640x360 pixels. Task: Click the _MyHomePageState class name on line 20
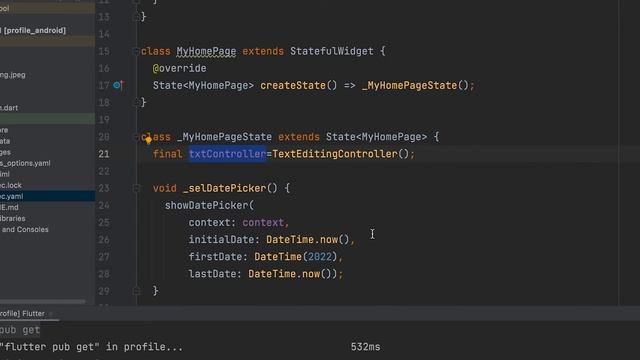(224, 137)
